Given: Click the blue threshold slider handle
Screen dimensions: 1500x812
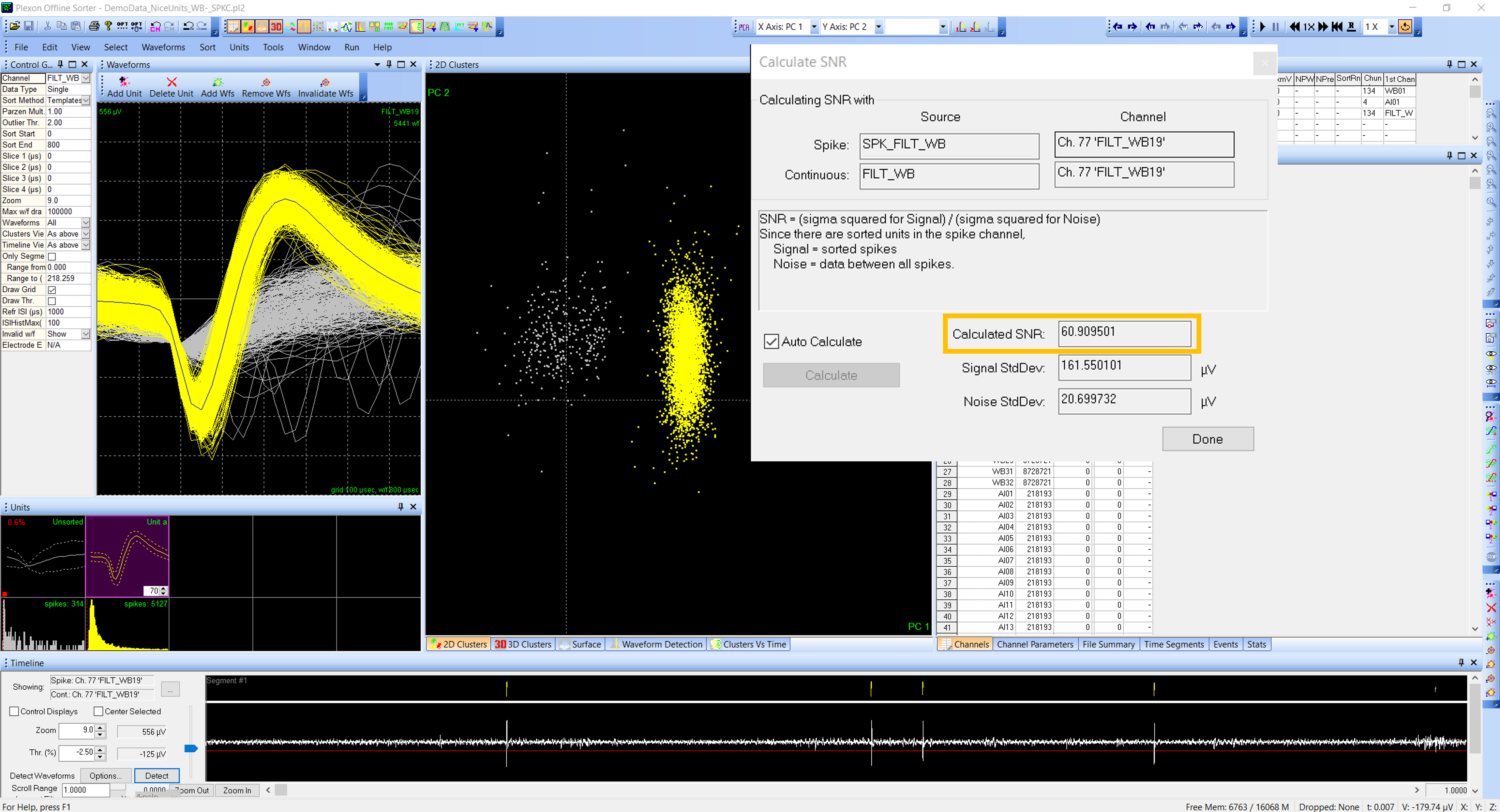Looking at the screenshot, I should [x=191, y=749].
